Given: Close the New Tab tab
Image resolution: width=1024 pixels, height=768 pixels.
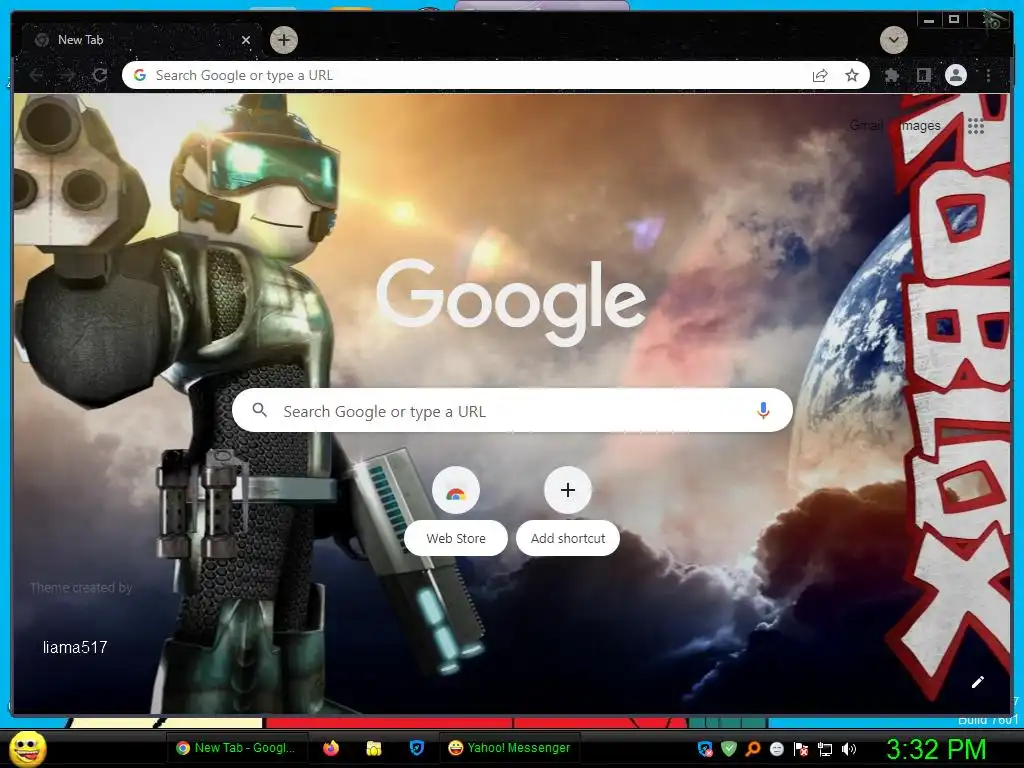Looking at the screenshot, I should (246, 40).
